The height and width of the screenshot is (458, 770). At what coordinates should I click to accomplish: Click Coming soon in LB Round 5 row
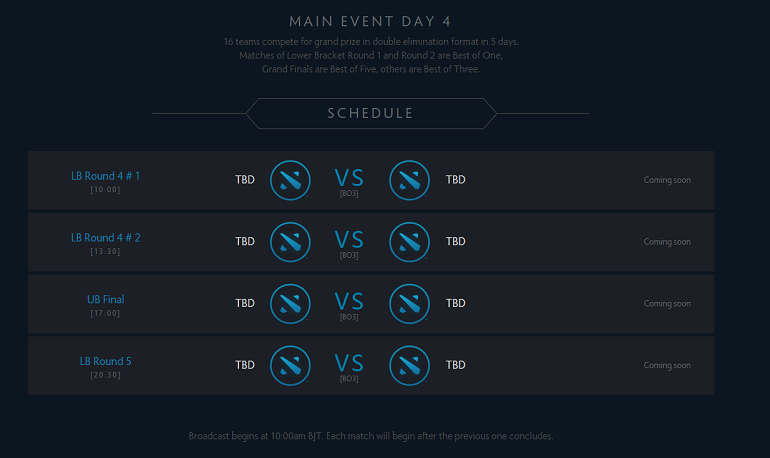[667, 366]
